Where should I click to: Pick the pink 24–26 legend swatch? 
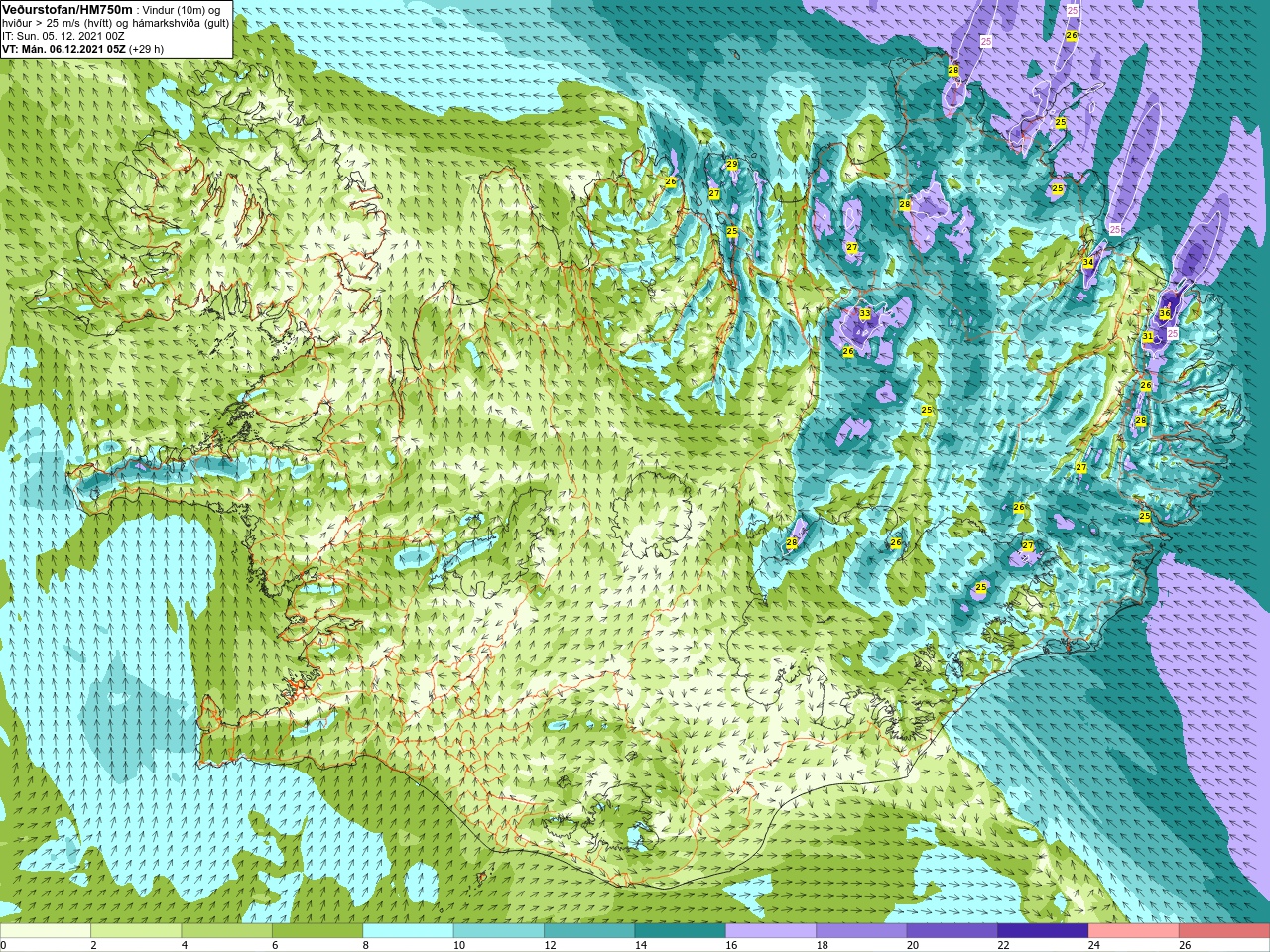click(1134, 931)
